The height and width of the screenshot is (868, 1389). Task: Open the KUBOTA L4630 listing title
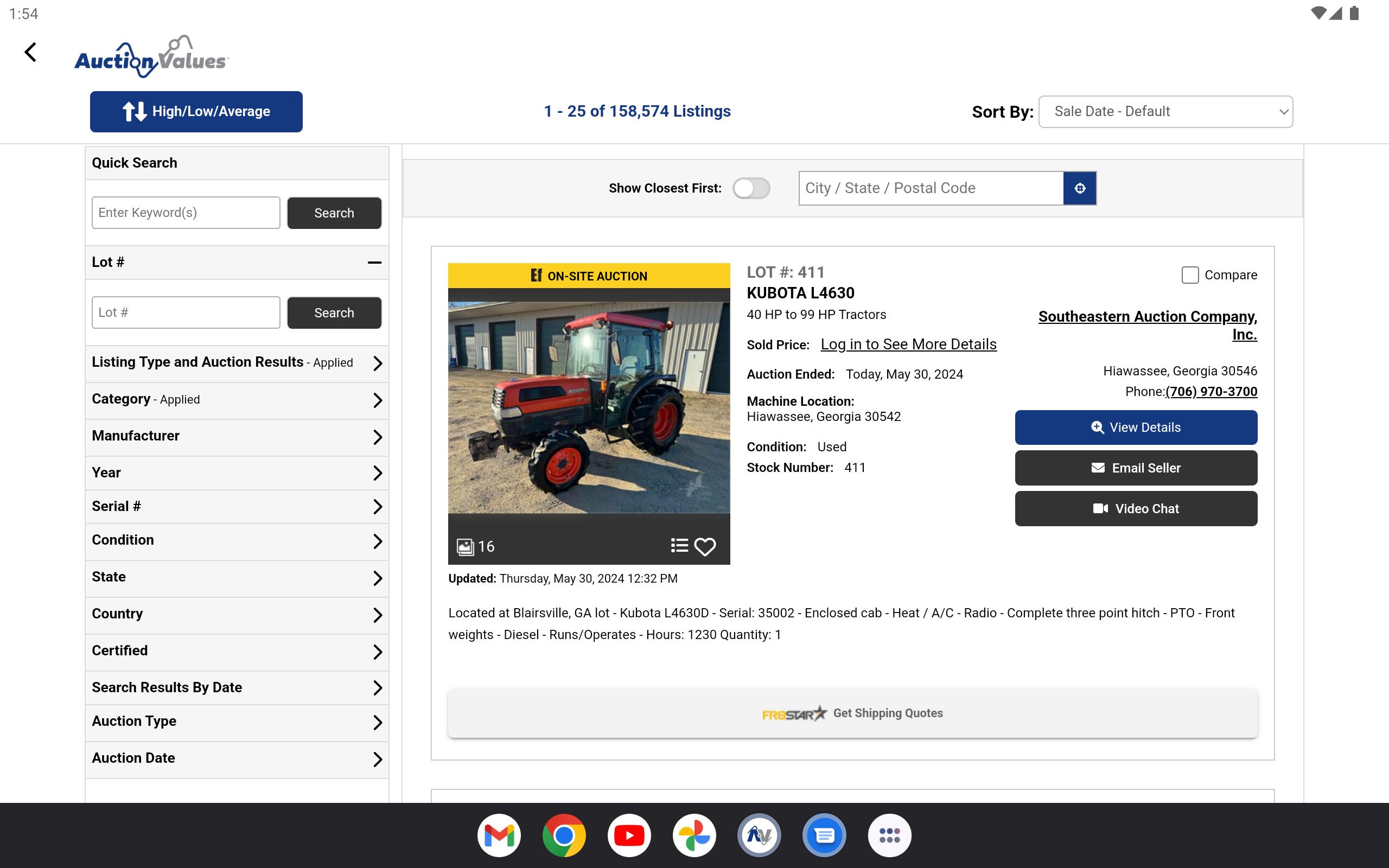click(x=800, y=293)
